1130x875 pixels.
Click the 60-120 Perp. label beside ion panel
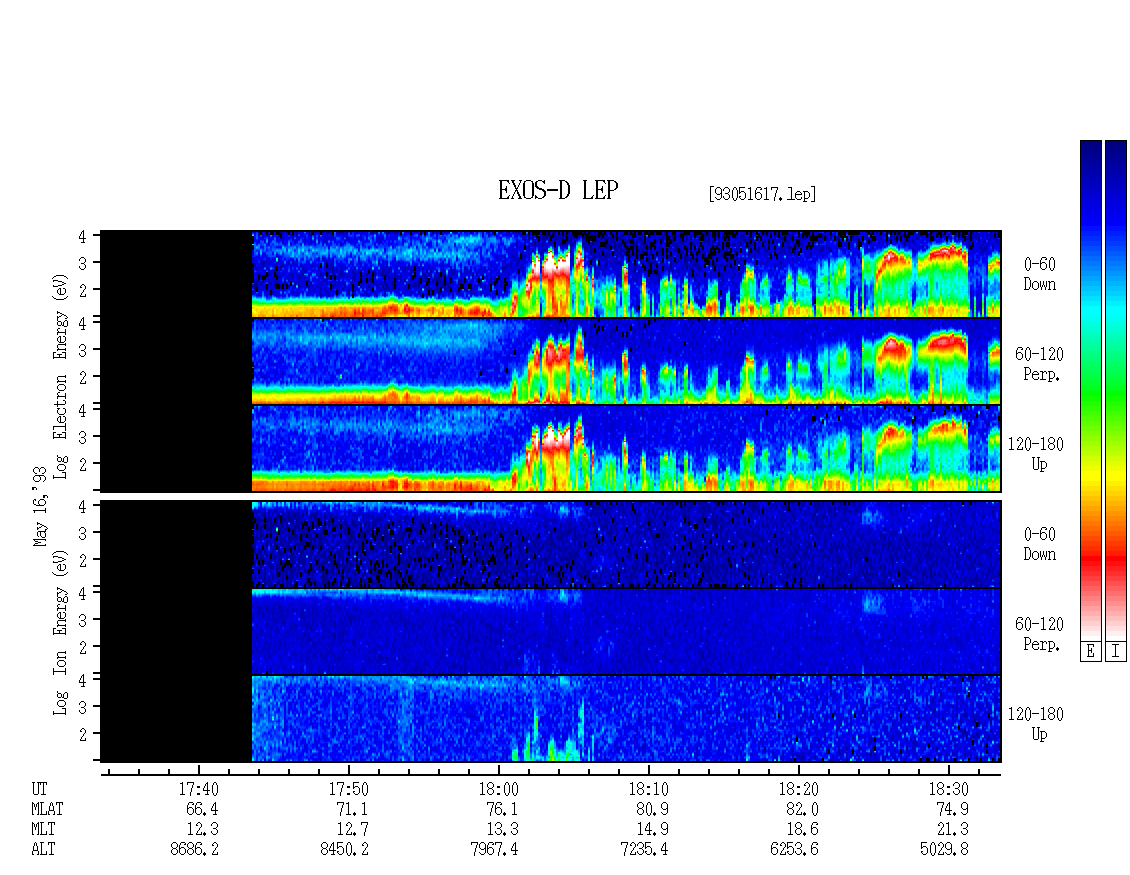(1039, 634)
